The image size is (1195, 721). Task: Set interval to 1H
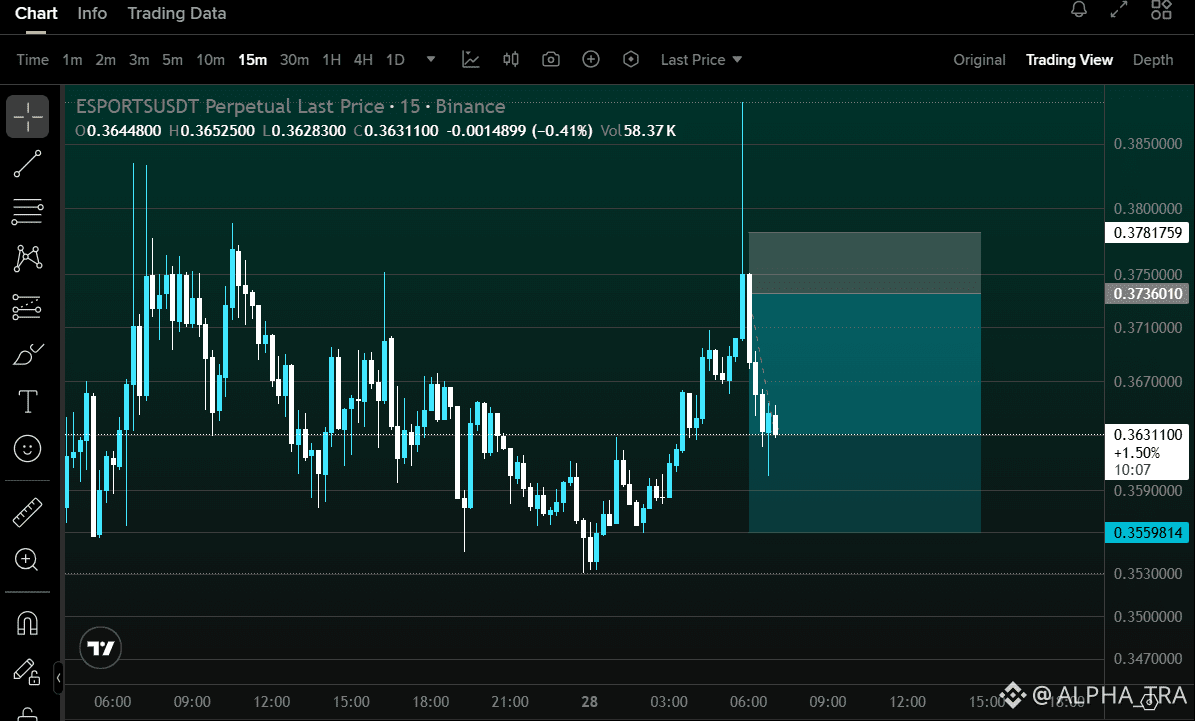coord(332,59)
